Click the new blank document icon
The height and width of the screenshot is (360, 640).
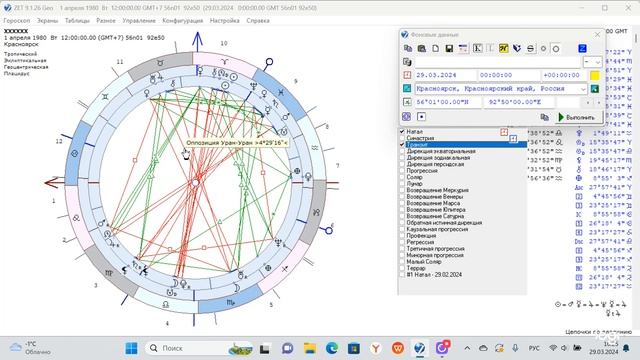[436, 49]
